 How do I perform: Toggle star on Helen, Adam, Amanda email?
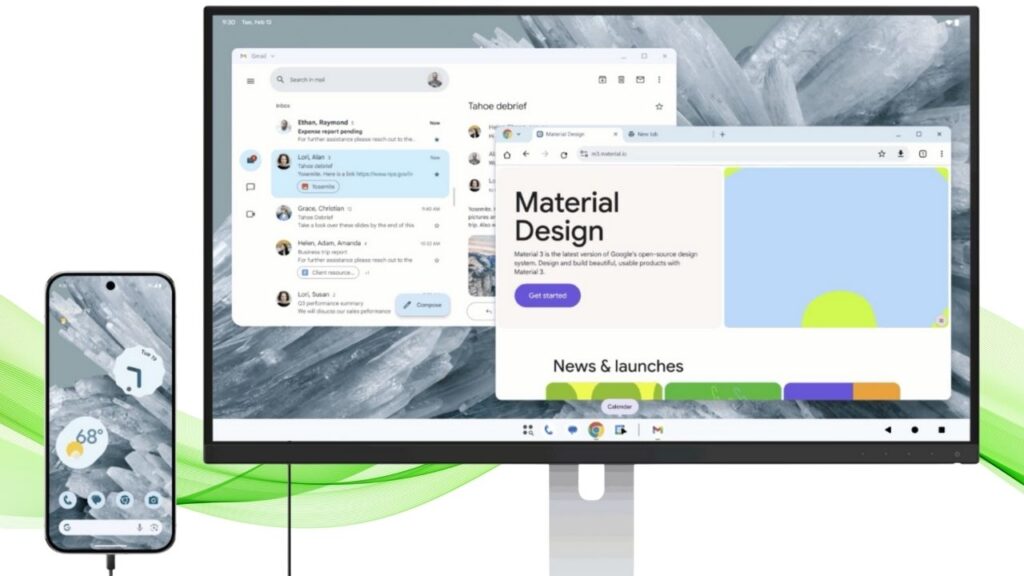[x=437, y=260]
